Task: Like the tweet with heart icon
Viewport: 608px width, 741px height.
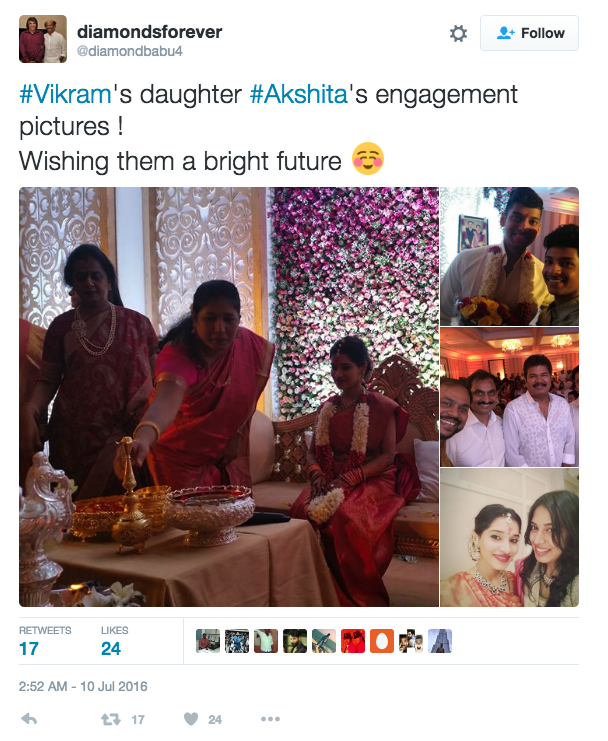Action: [x=191, y=719]
